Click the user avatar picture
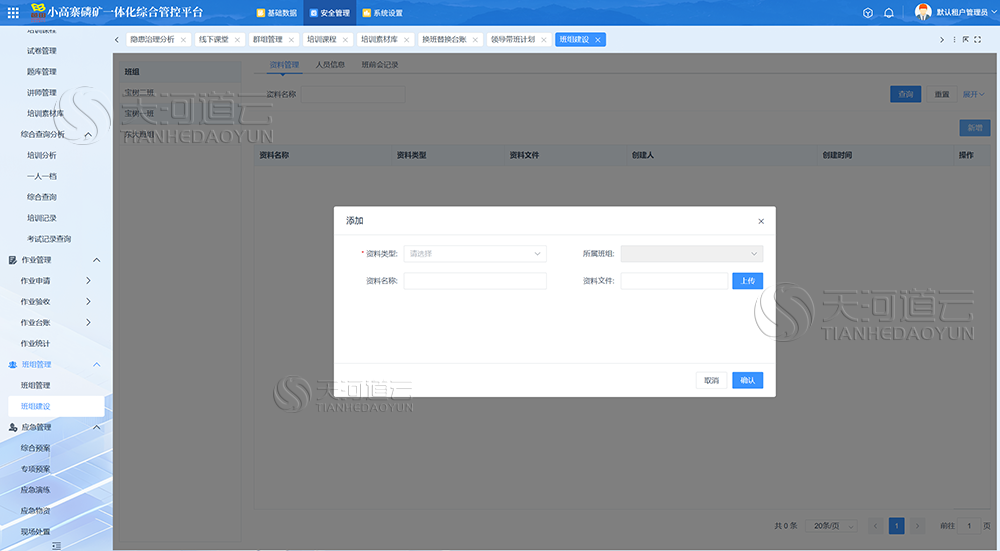 point(923,11)
